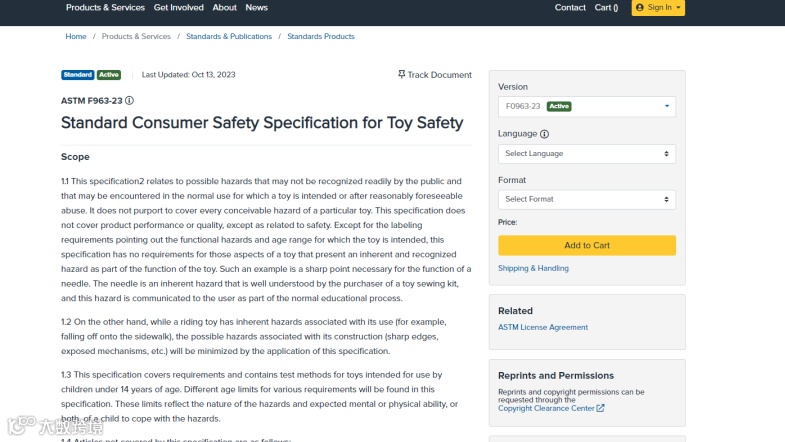Click the external link icon after Copyright Clearance Center
785x442 pixels.
pos(601,408)
